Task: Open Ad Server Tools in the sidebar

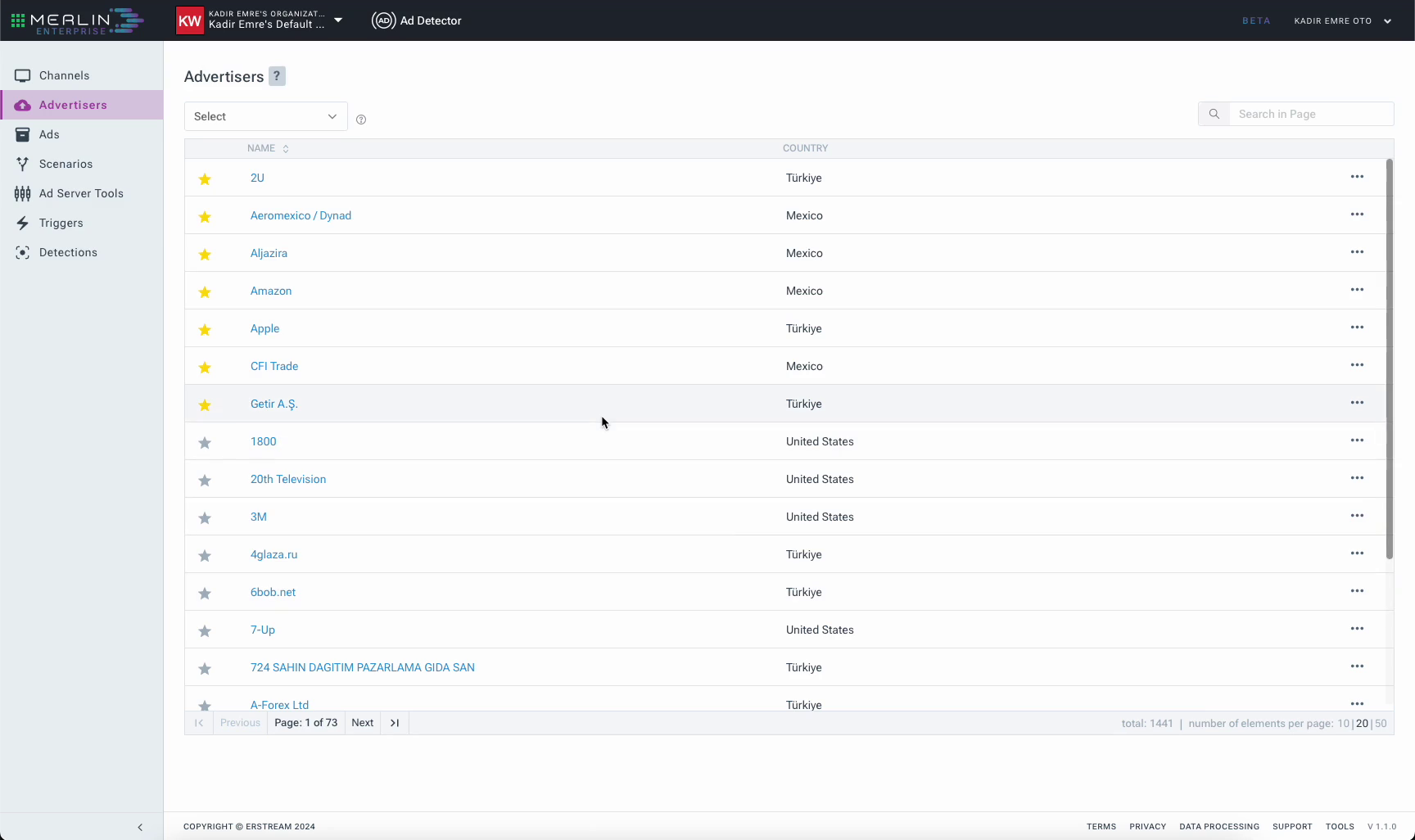Action: pos(82,193)
